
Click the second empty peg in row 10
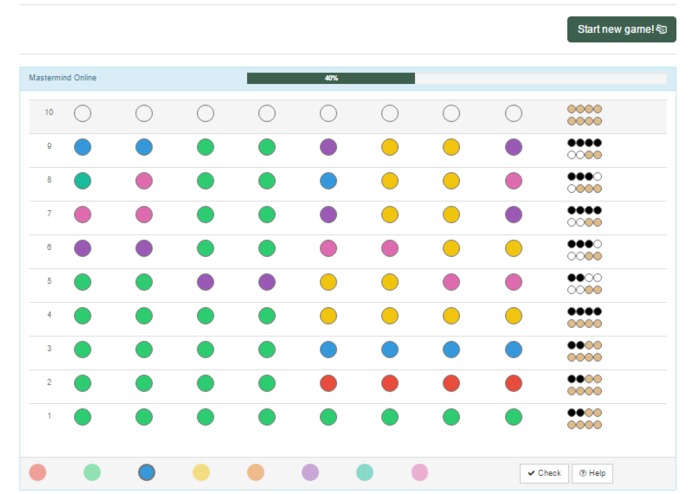coord(144,113)
